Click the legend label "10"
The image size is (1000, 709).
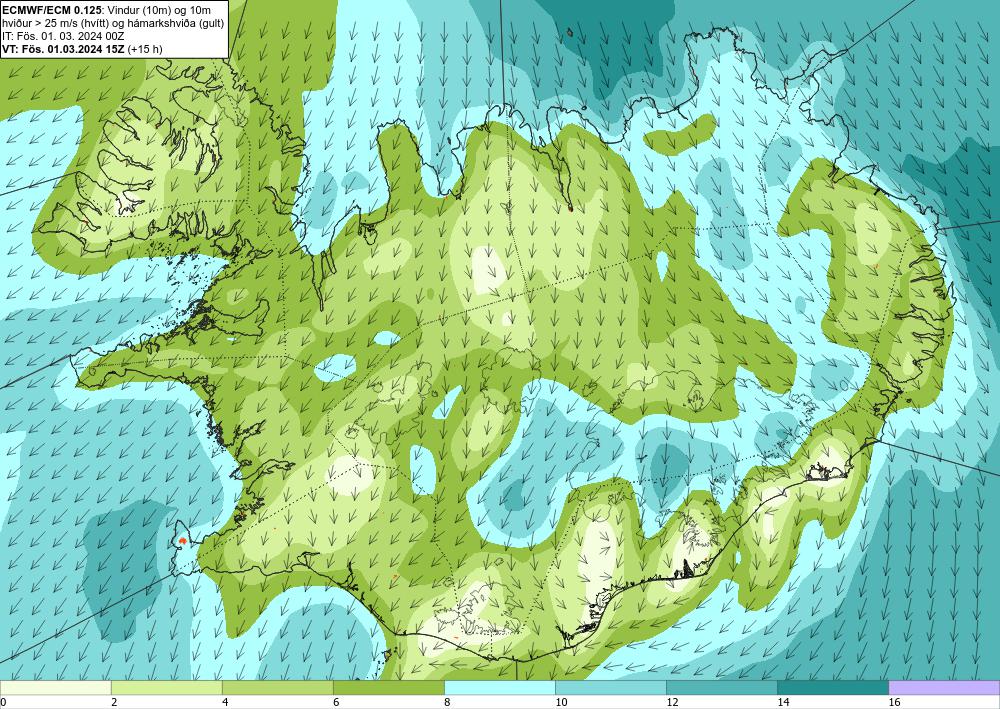[561, 703]
